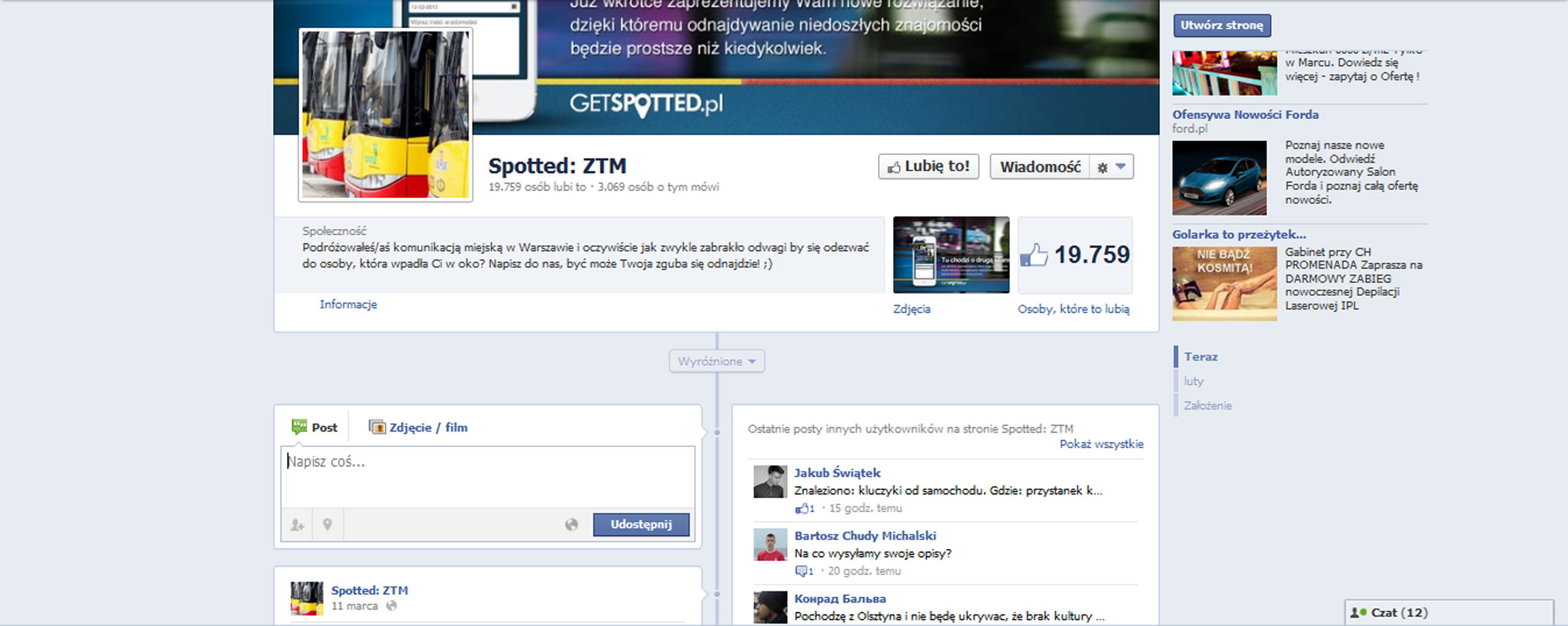Click the location pin icon in composer

click(x=328, y=525)
